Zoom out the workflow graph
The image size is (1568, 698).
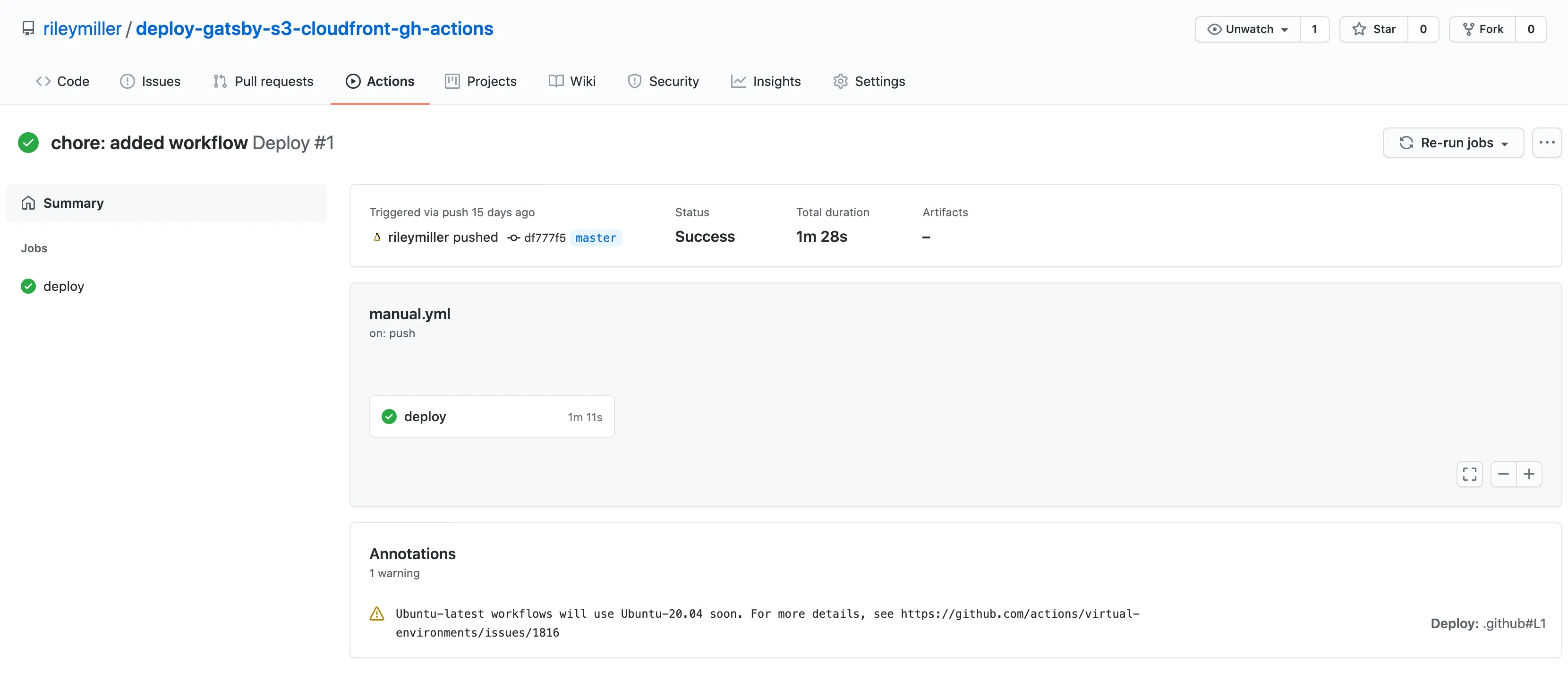[x=1503, y=474]
